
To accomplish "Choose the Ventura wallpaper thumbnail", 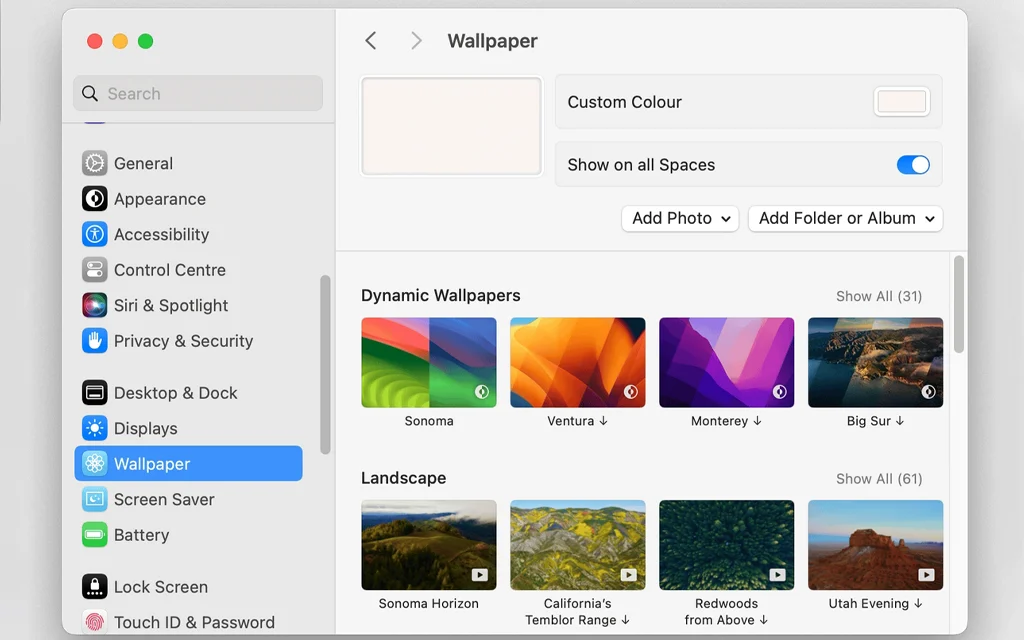I will point(577,362).
